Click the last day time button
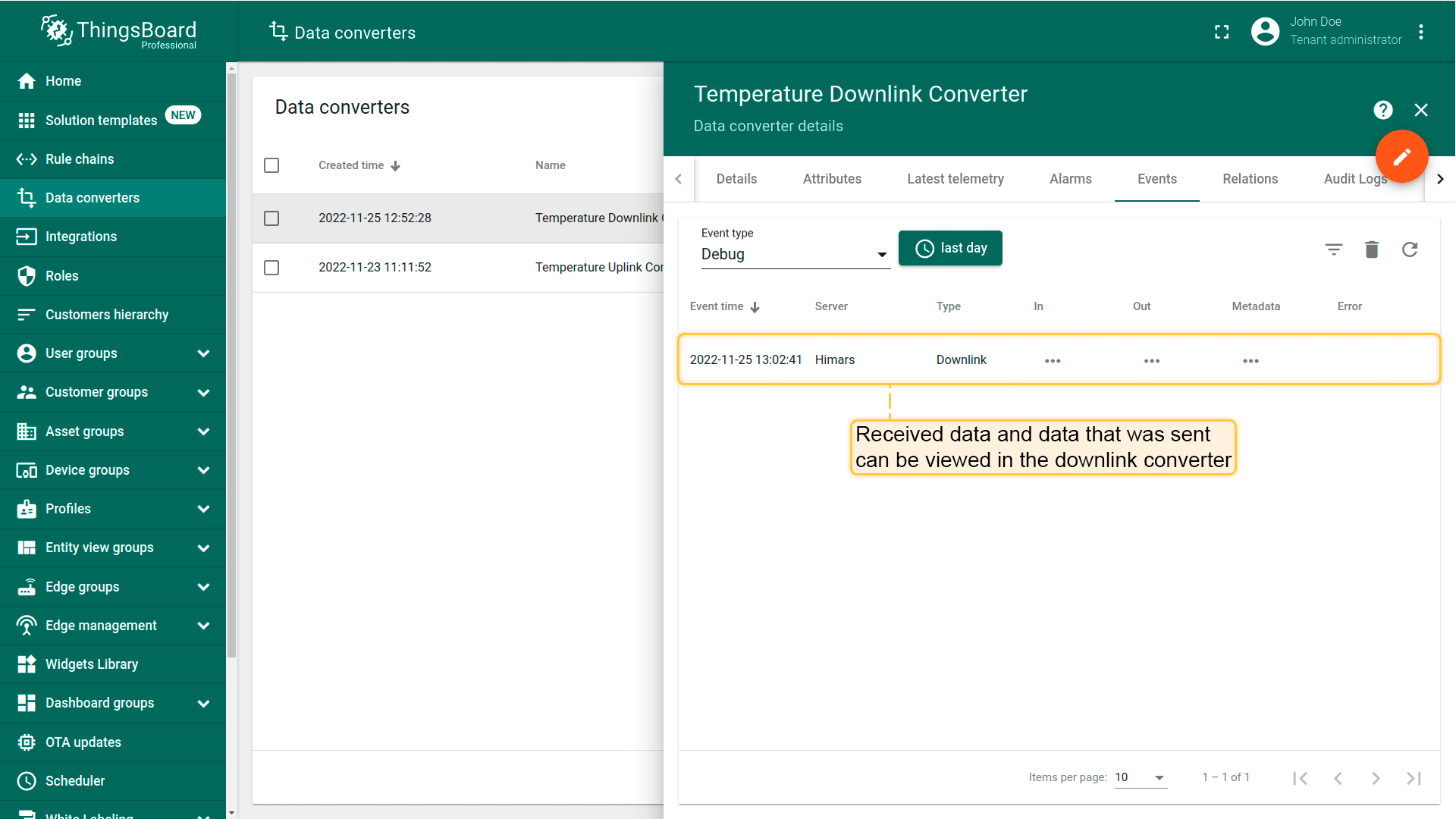This screenshot has height=819, width=1456. [x=950, y=248]
